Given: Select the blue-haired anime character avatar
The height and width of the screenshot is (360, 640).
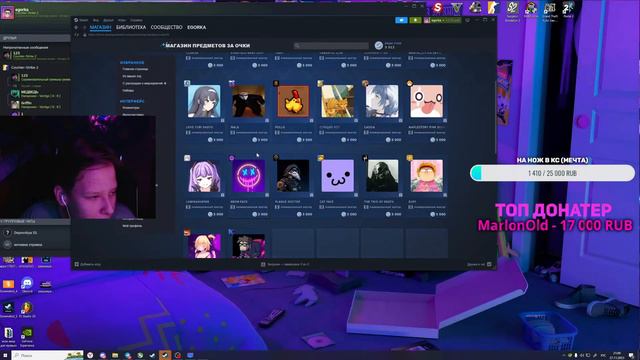Looking at the screenshot, I should [382, 101].
